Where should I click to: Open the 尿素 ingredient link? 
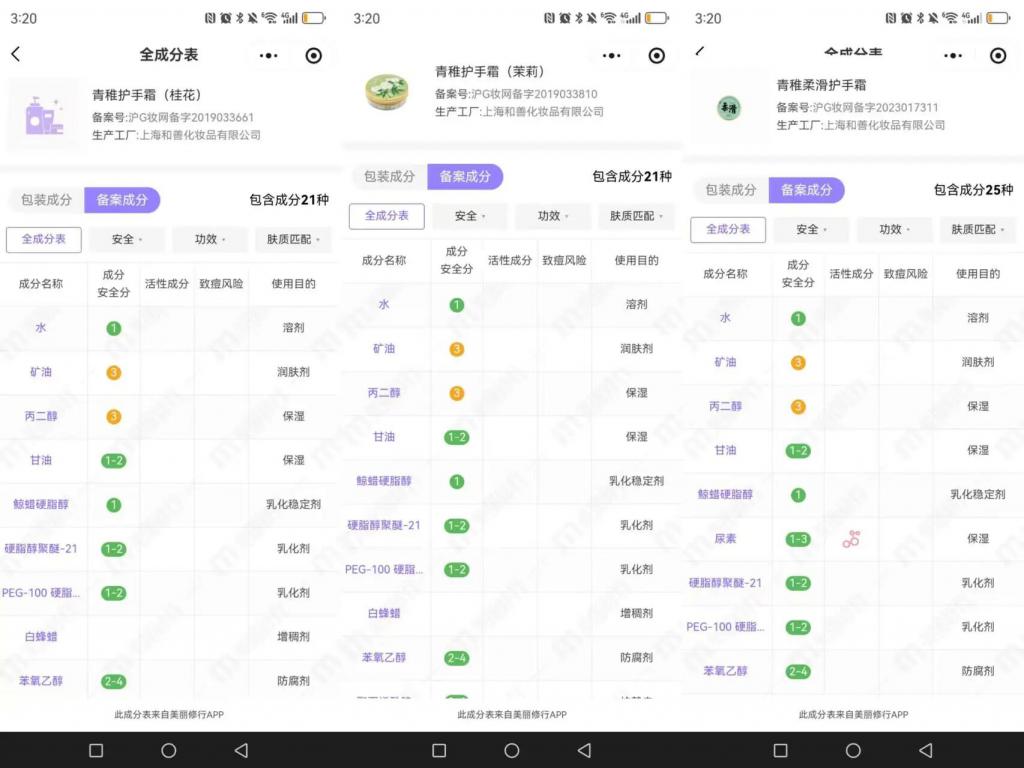pos(725,539)
